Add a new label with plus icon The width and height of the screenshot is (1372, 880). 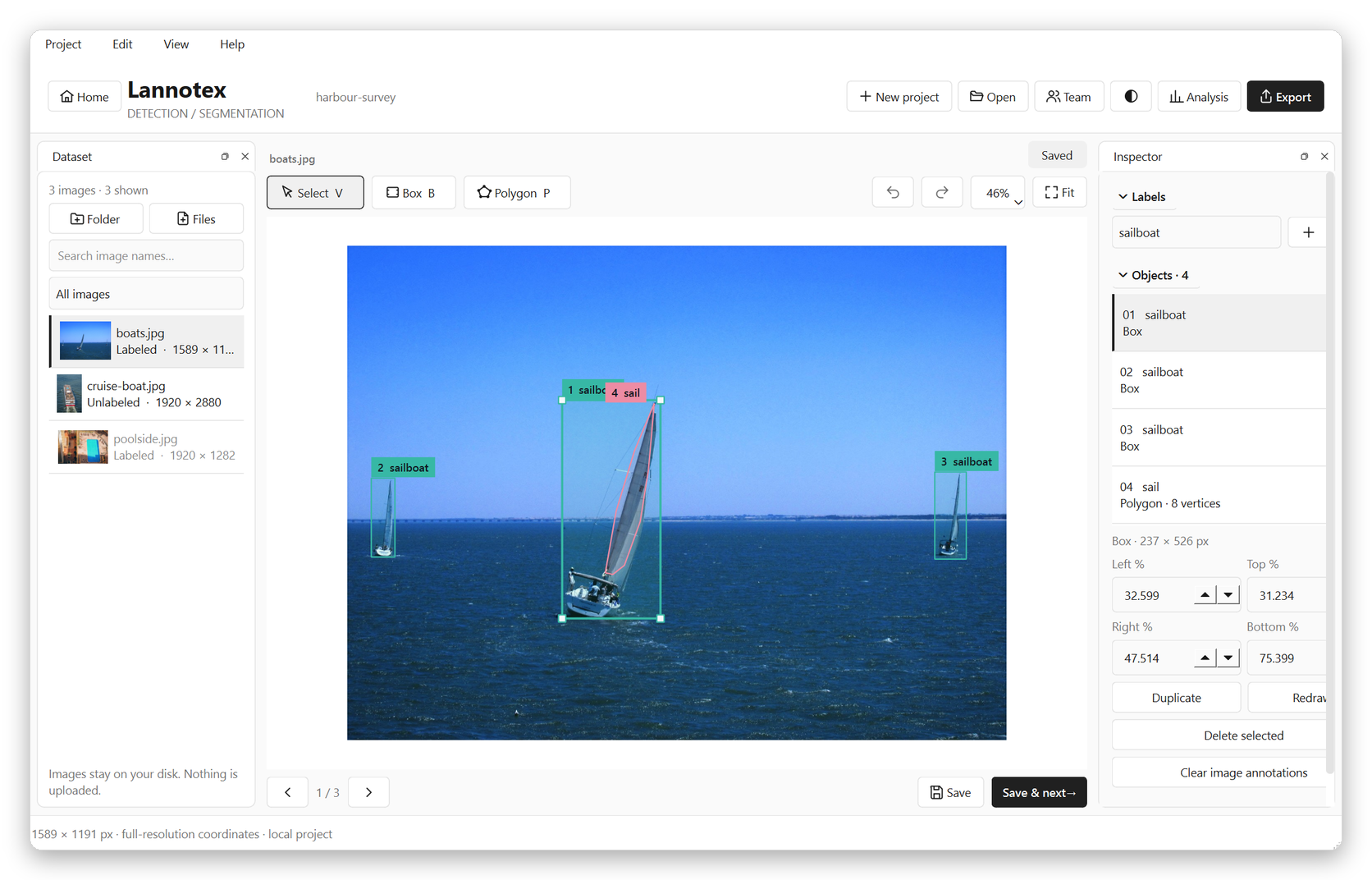(x=1308, y=232)
